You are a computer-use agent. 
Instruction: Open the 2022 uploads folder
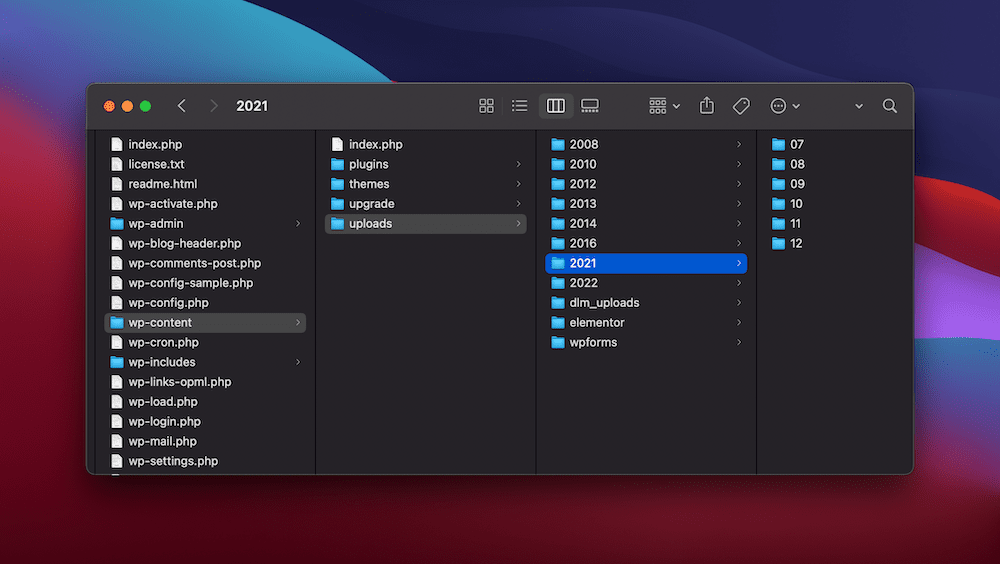pos(646,283)
